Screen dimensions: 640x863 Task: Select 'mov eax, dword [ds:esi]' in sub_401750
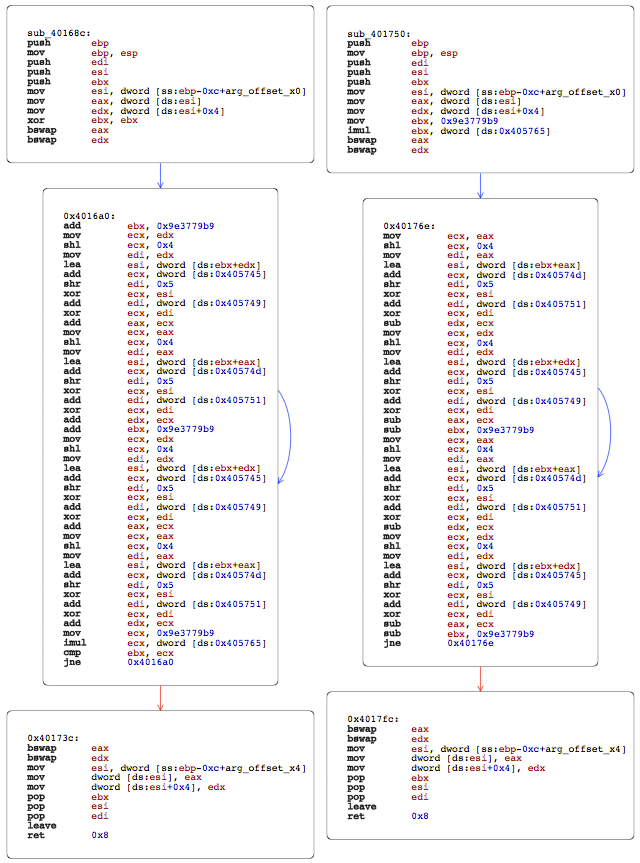(434, 101)
